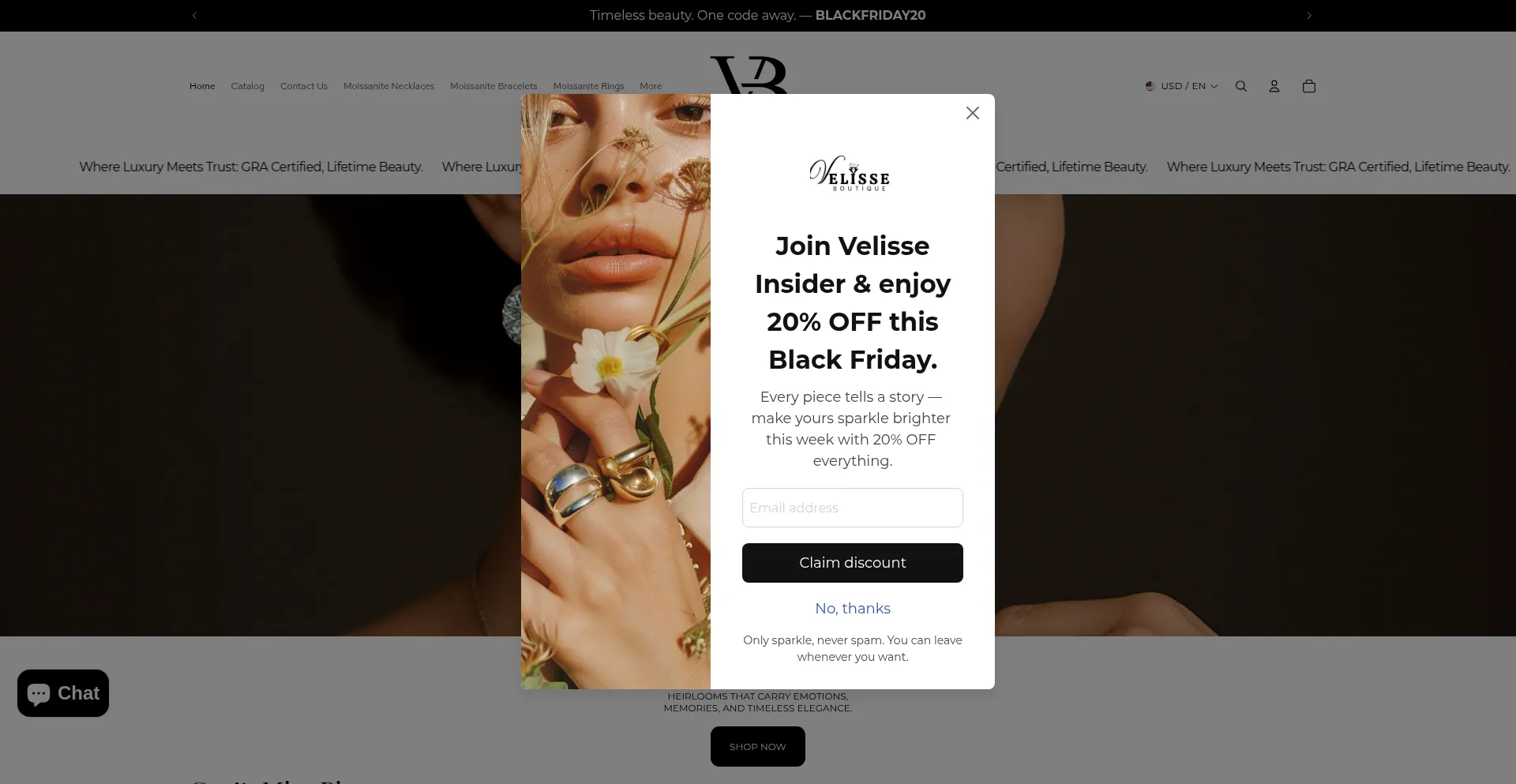Open the account login icon
Image resolution: width=1516 pixels, height=784 pixels.
coord(1274,86)
